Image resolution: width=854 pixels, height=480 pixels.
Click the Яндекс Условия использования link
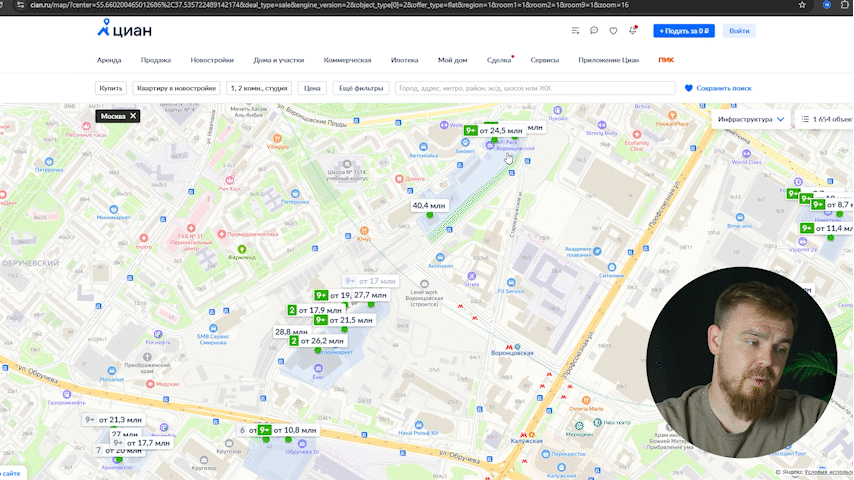click(828, 472)
